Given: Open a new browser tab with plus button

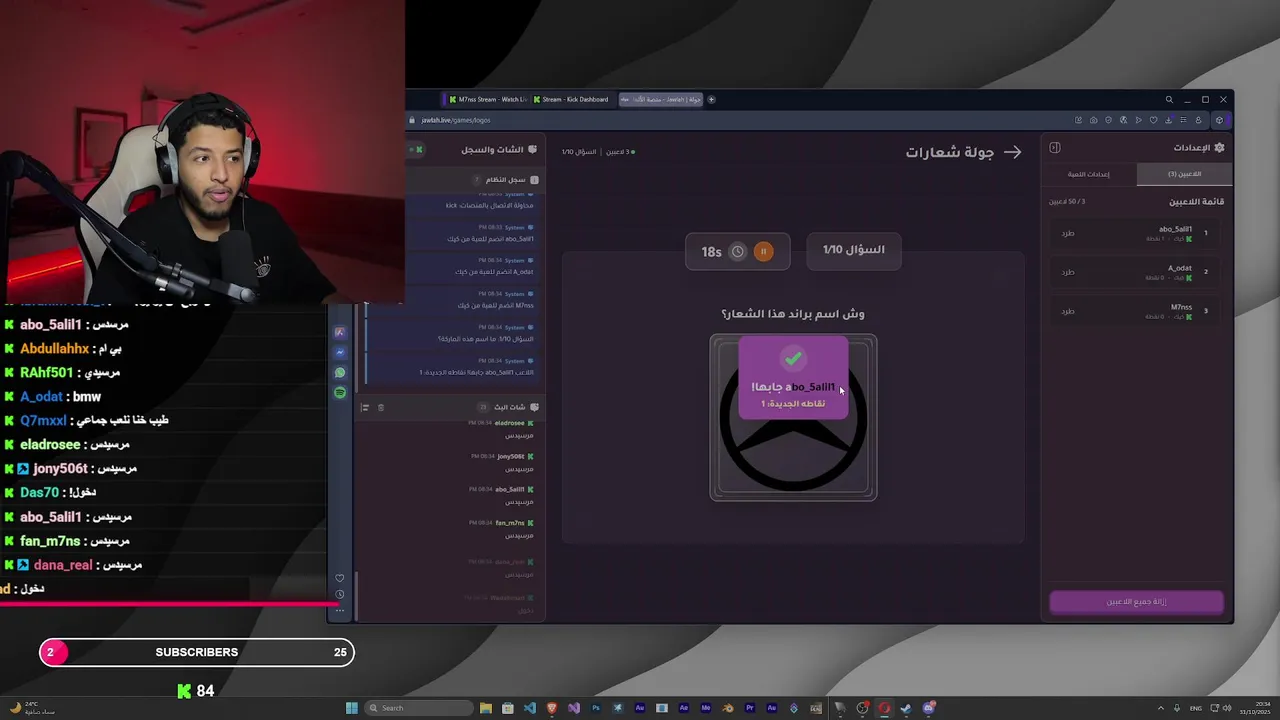Looking at the screenshot, I should pyautogui.click(x=712, y=99).
